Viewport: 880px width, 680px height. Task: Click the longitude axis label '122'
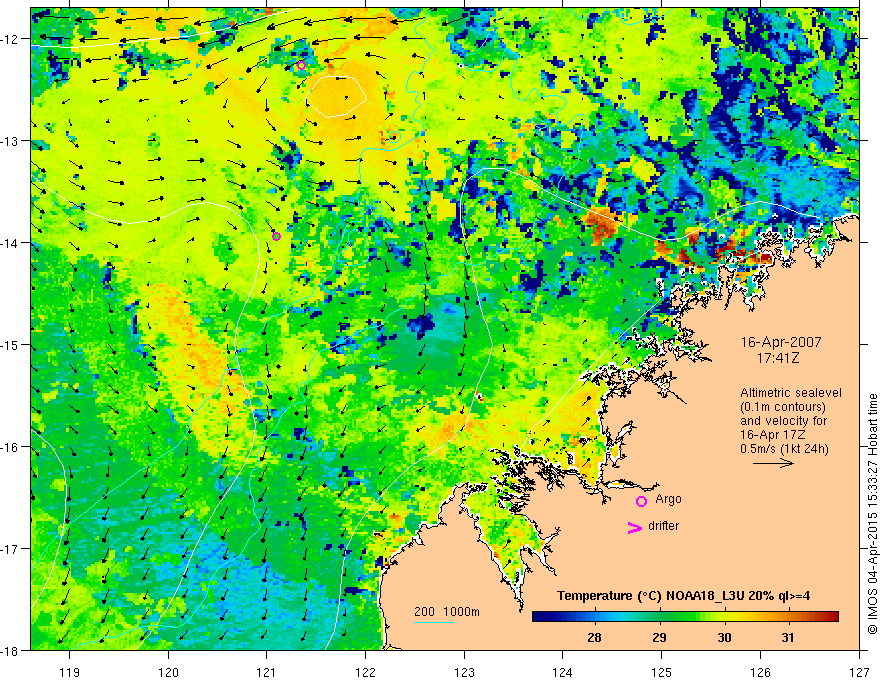coord(365,672)
